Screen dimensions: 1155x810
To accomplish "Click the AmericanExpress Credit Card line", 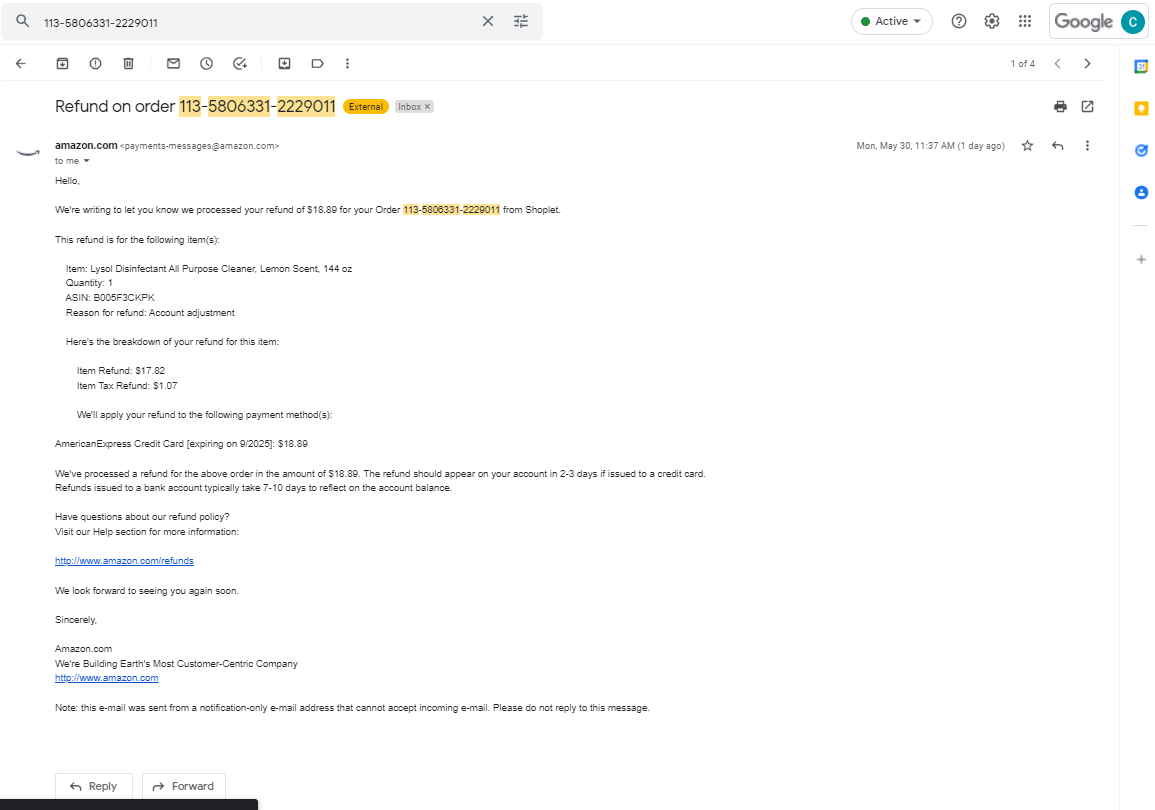I will 181,444.
